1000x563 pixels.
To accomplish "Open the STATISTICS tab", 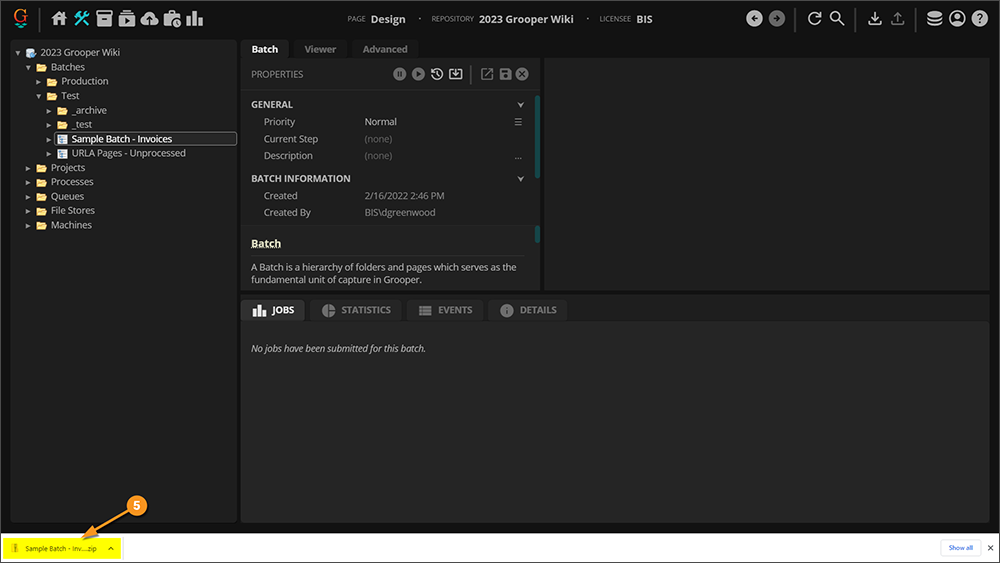I will pyautogui.click(x=356, y=310).
